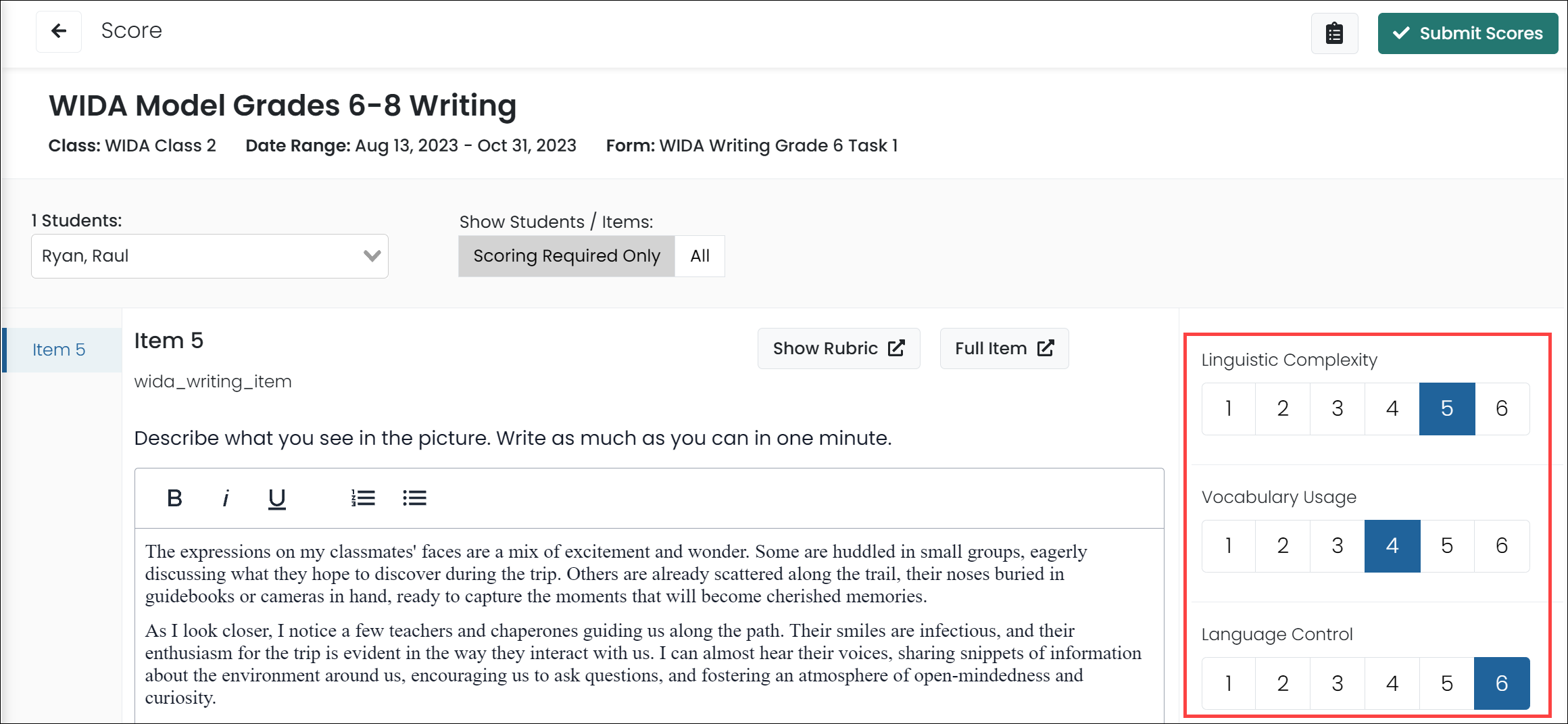Set Language Control score to 3
Viewport: 1568px width, 724px height.
pos(1338,683)
